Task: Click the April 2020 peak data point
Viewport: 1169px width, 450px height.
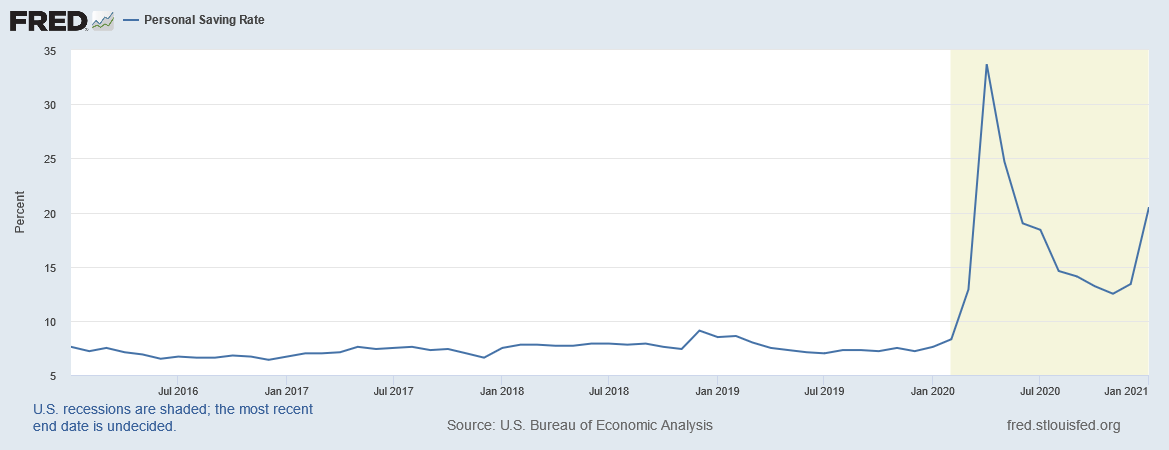Action: click(x=986, y=64)
